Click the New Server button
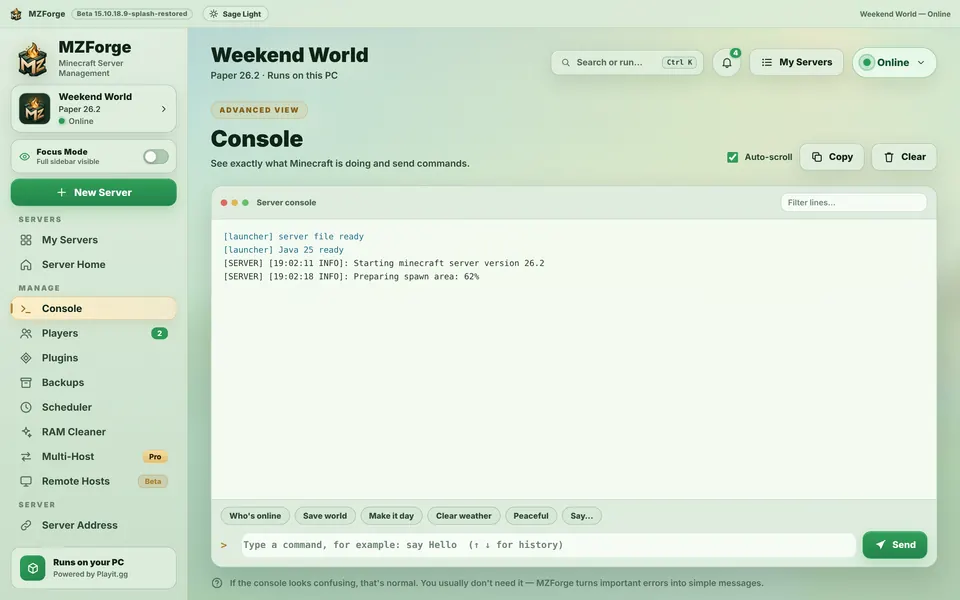The height and width of the screenshot is (600, 960). click(x=94, y=192)
